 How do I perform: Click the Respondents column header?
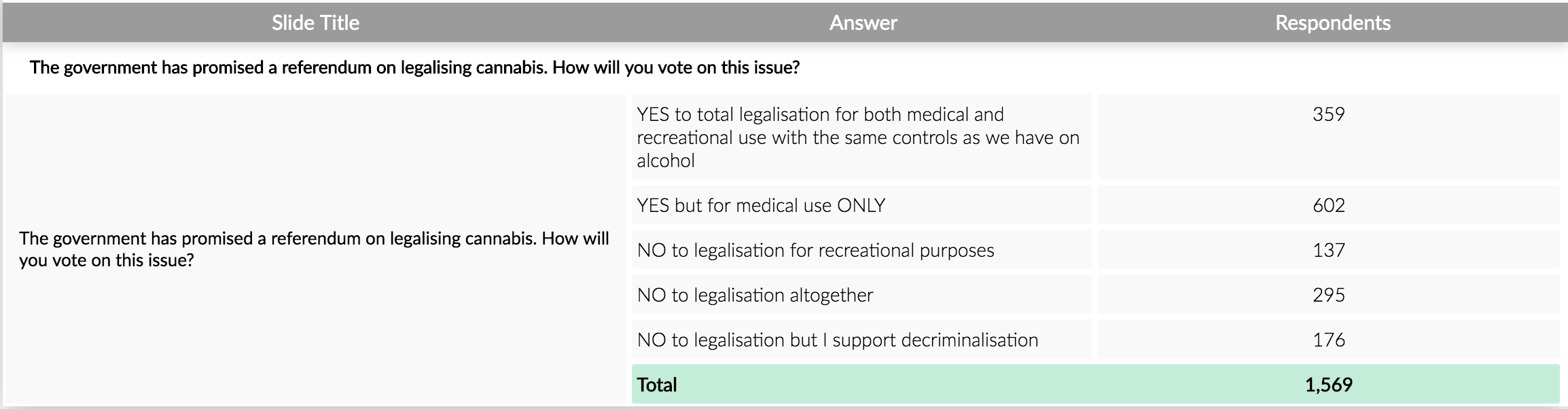pos(1332,23)
